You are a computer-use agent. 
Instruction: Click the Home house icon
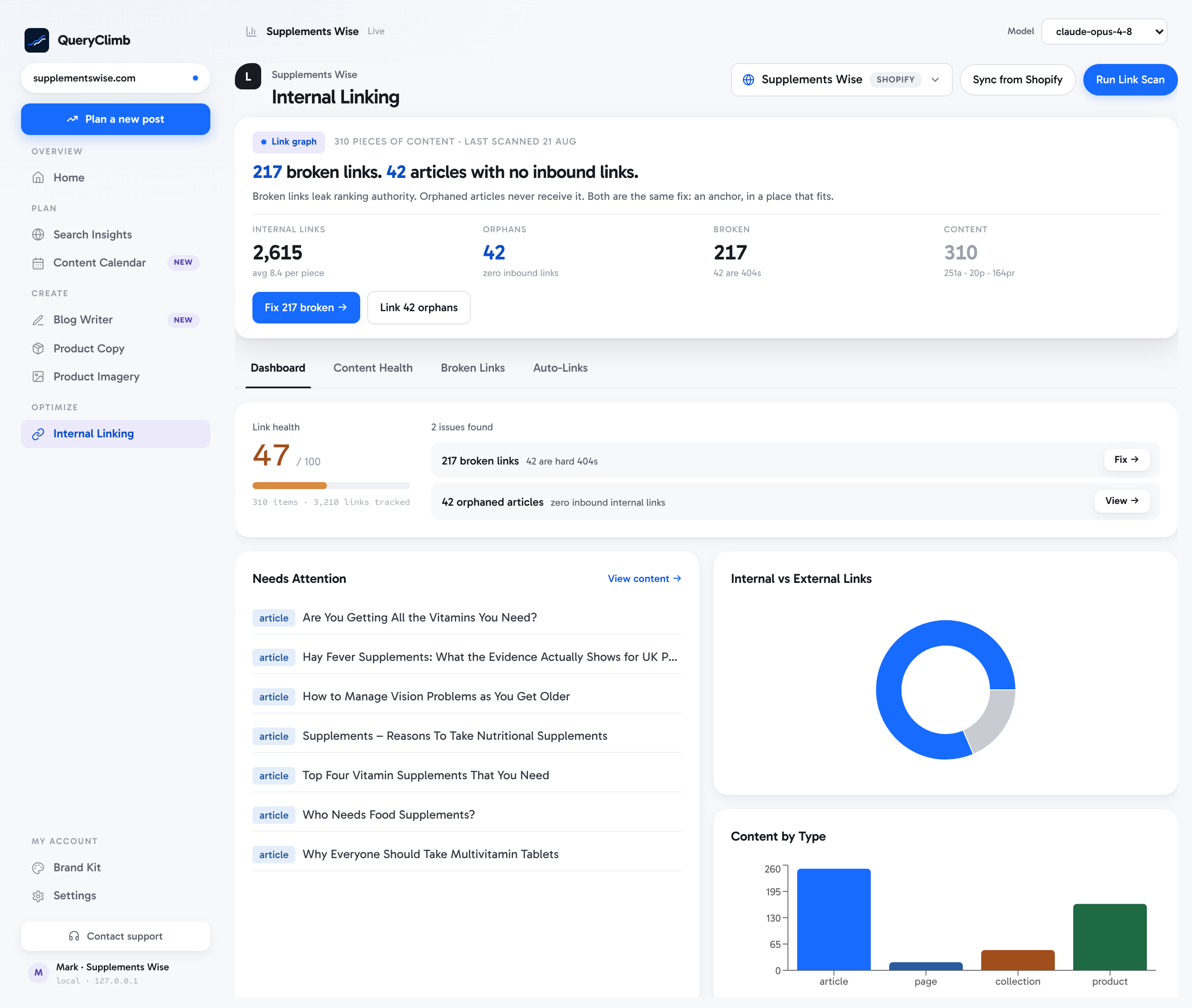click(38, 177)
